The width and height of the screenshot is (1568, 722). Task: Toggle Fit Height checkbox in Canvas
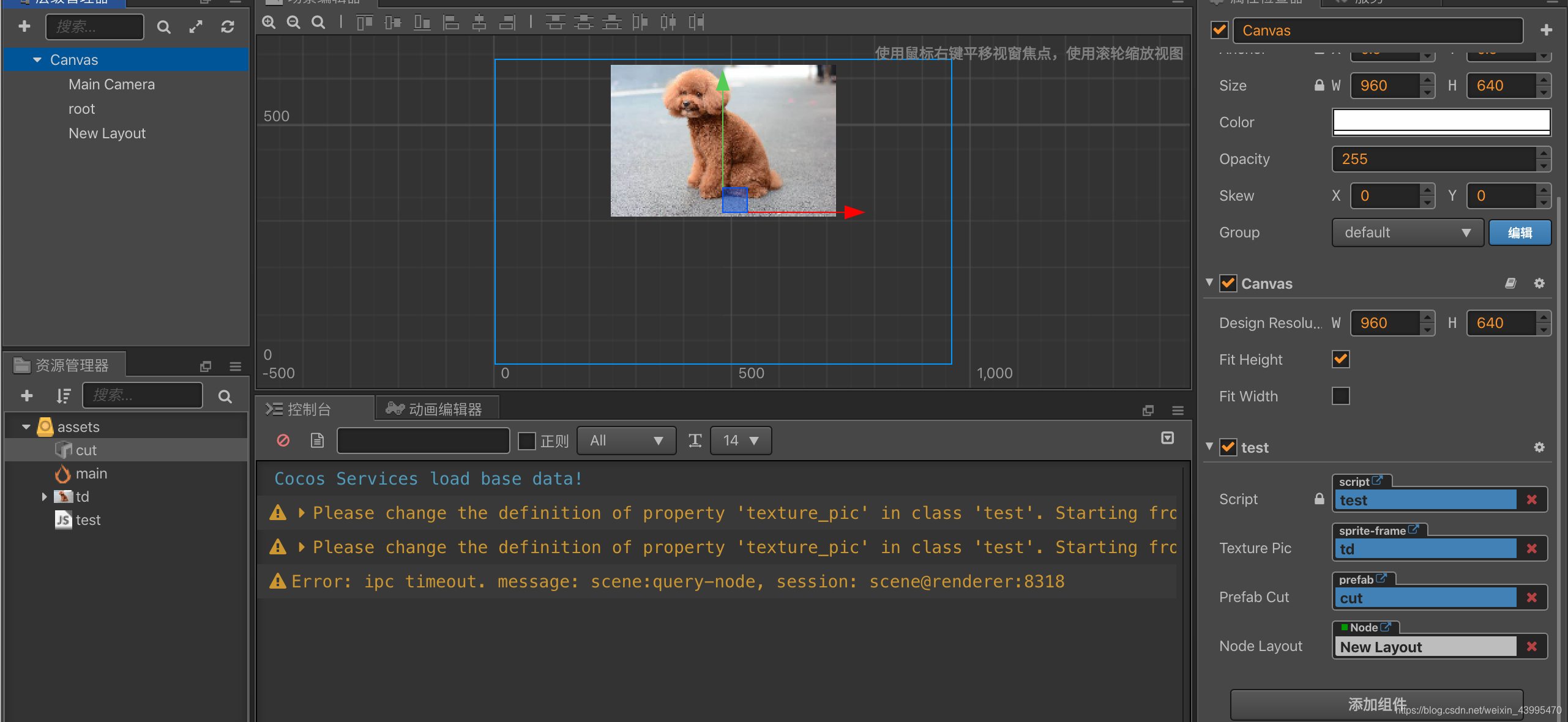pyautogui.click(x=1340, y=358)
